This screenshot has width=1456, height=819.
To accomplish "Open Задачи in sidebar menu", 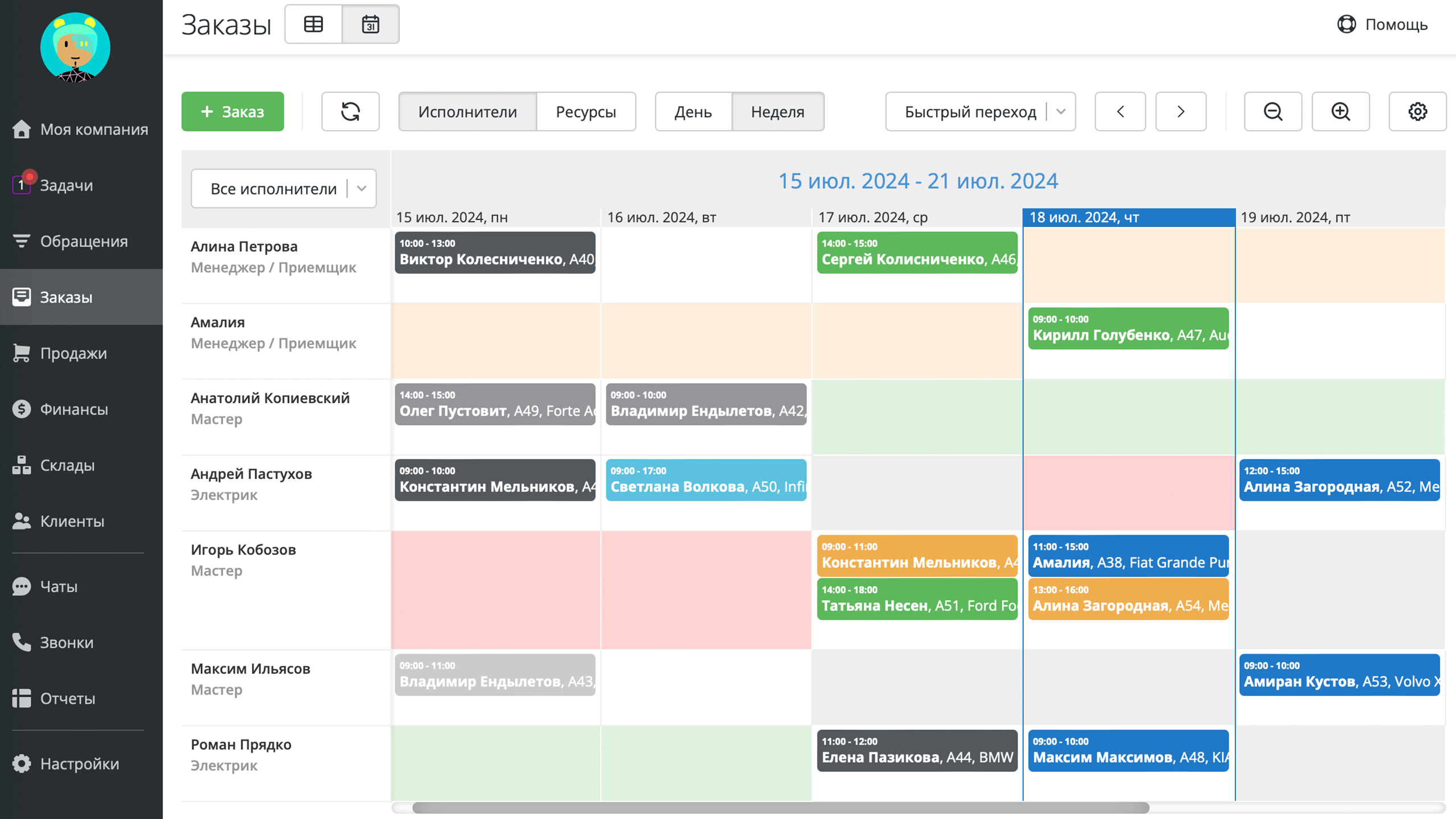I will coord(66,185).
